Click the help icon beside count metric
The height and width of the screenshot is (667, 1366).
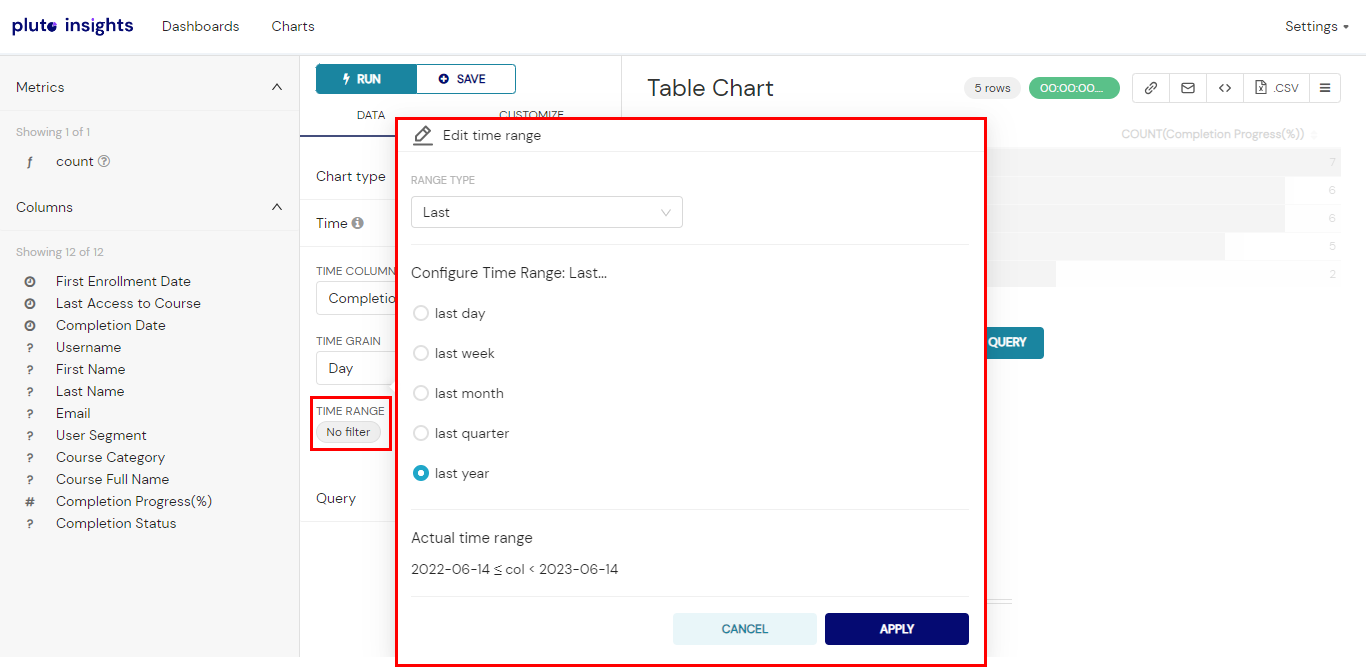pyautogui.click(x=104, y=161)
